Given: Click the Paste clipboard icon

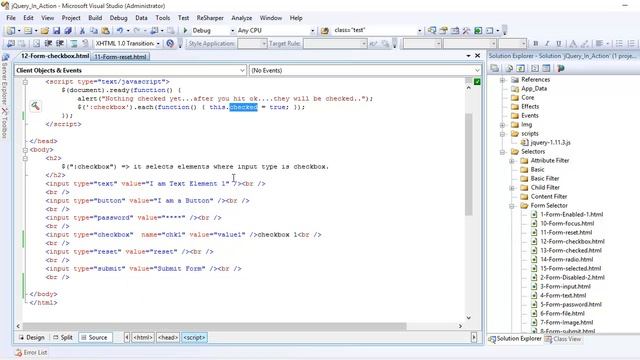Looking at the screenshot, I should tap(106, 31).
